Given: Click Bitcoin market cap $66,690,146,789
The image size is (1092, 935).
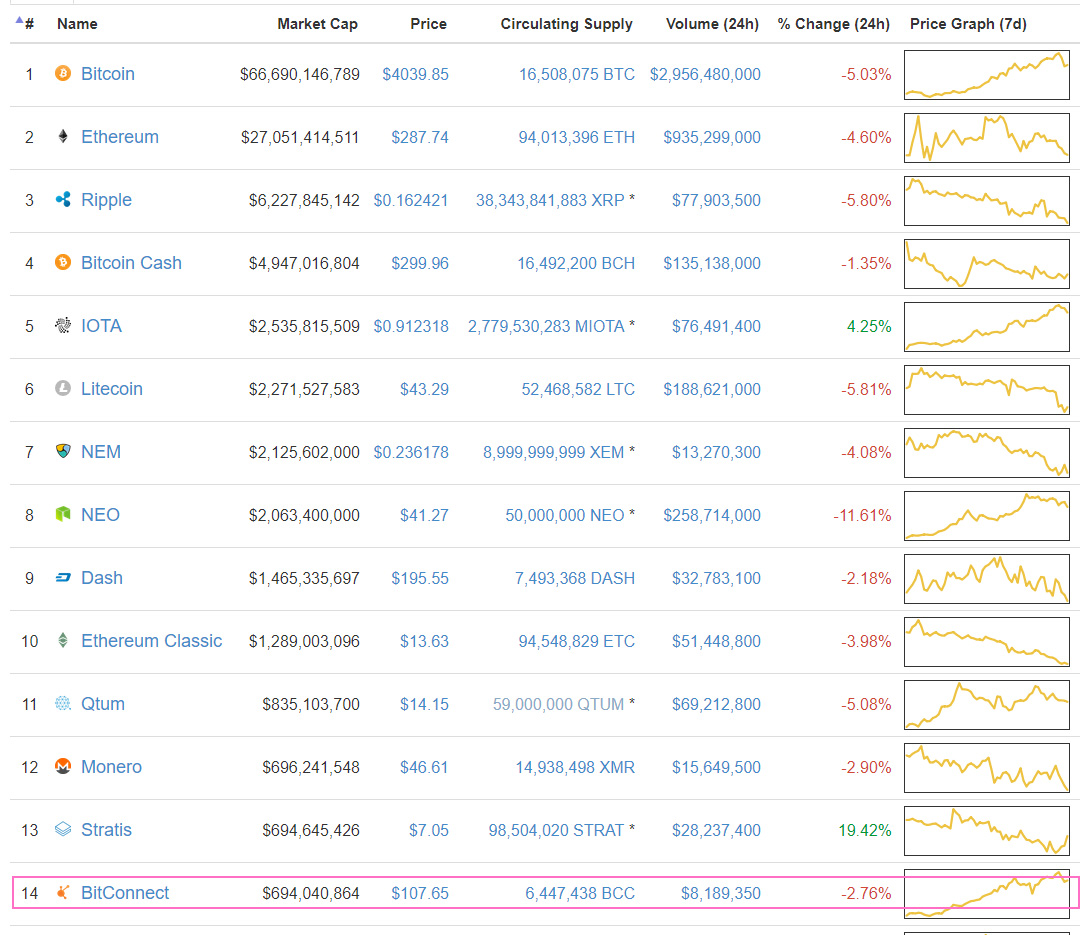Looking at the screenshot, I should pos(299,74).
